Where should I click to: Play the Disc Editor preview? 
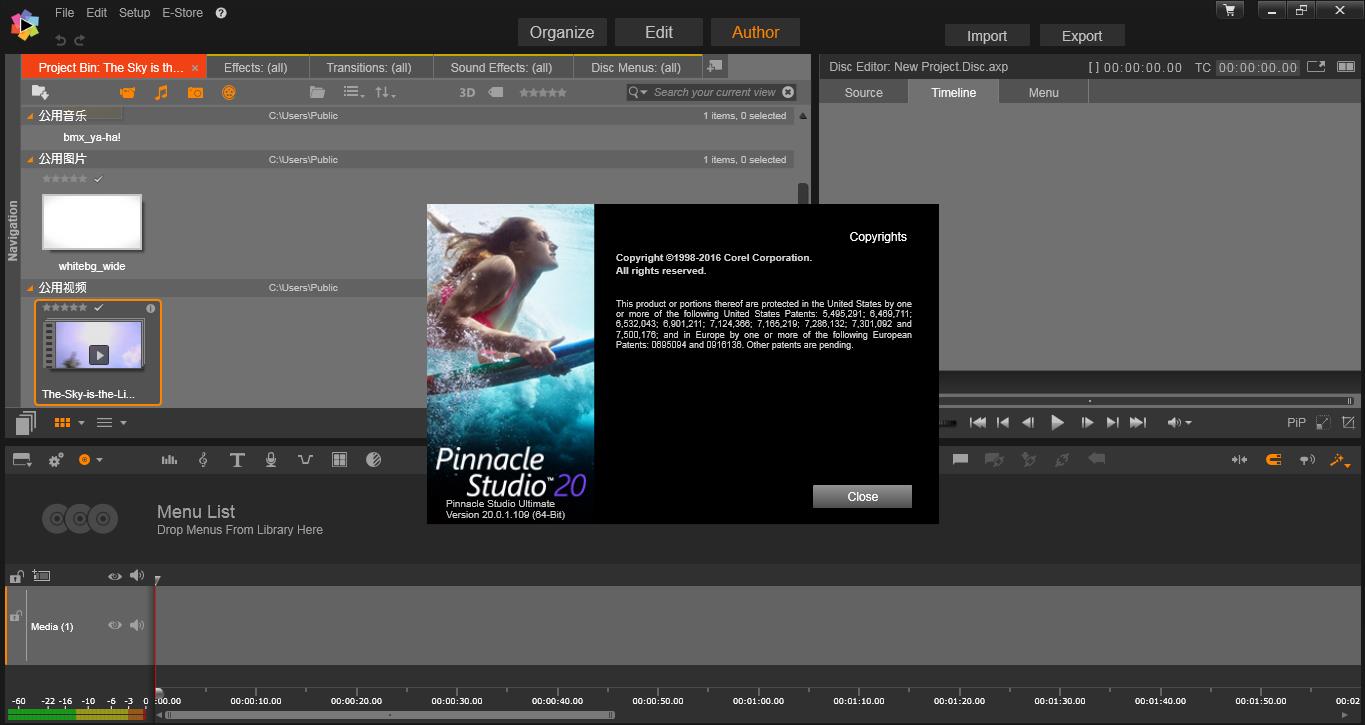click(1057, 423)
